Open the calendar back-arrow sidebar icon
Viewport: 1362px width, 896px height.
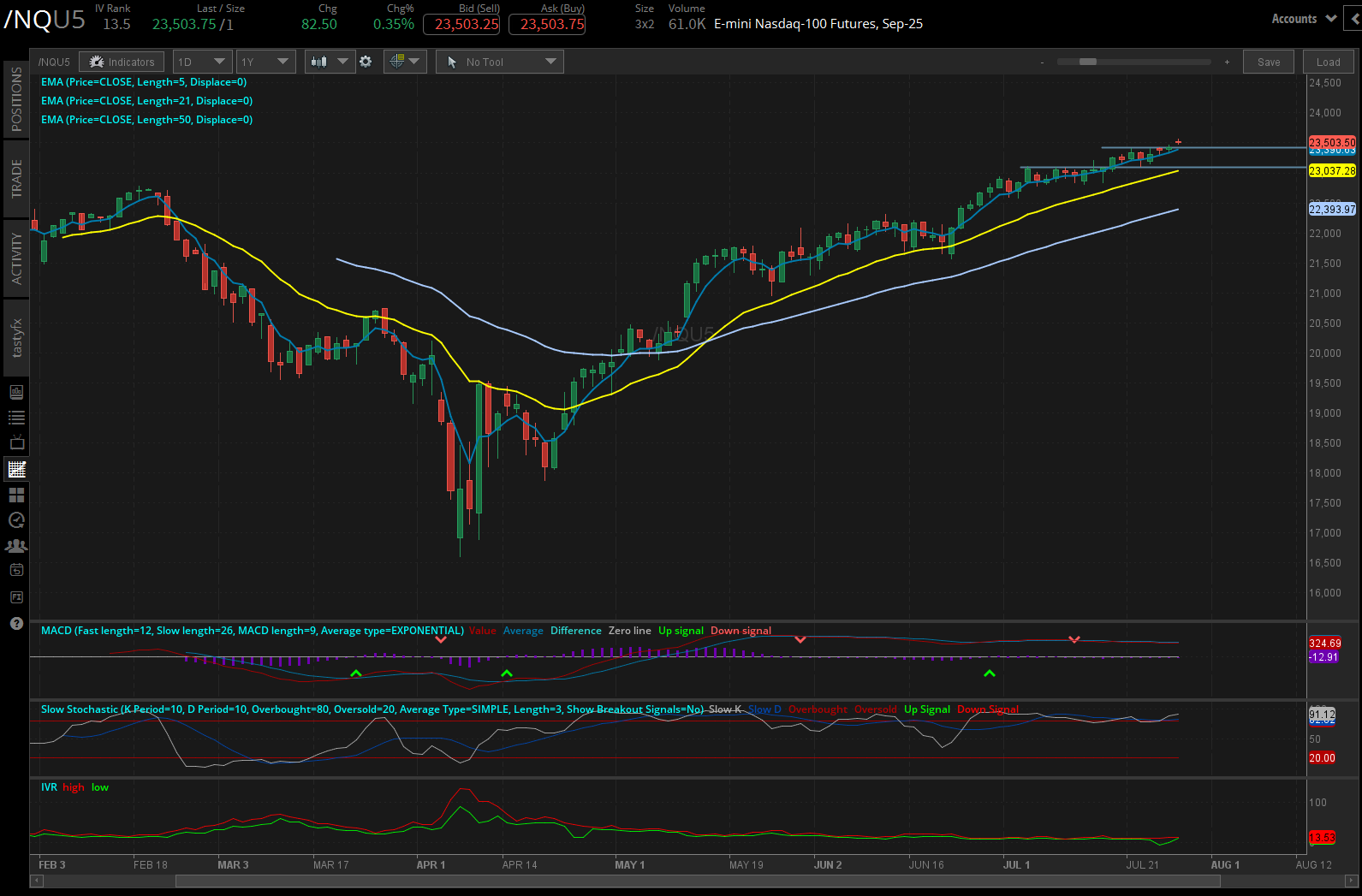(x=16, y=570)
